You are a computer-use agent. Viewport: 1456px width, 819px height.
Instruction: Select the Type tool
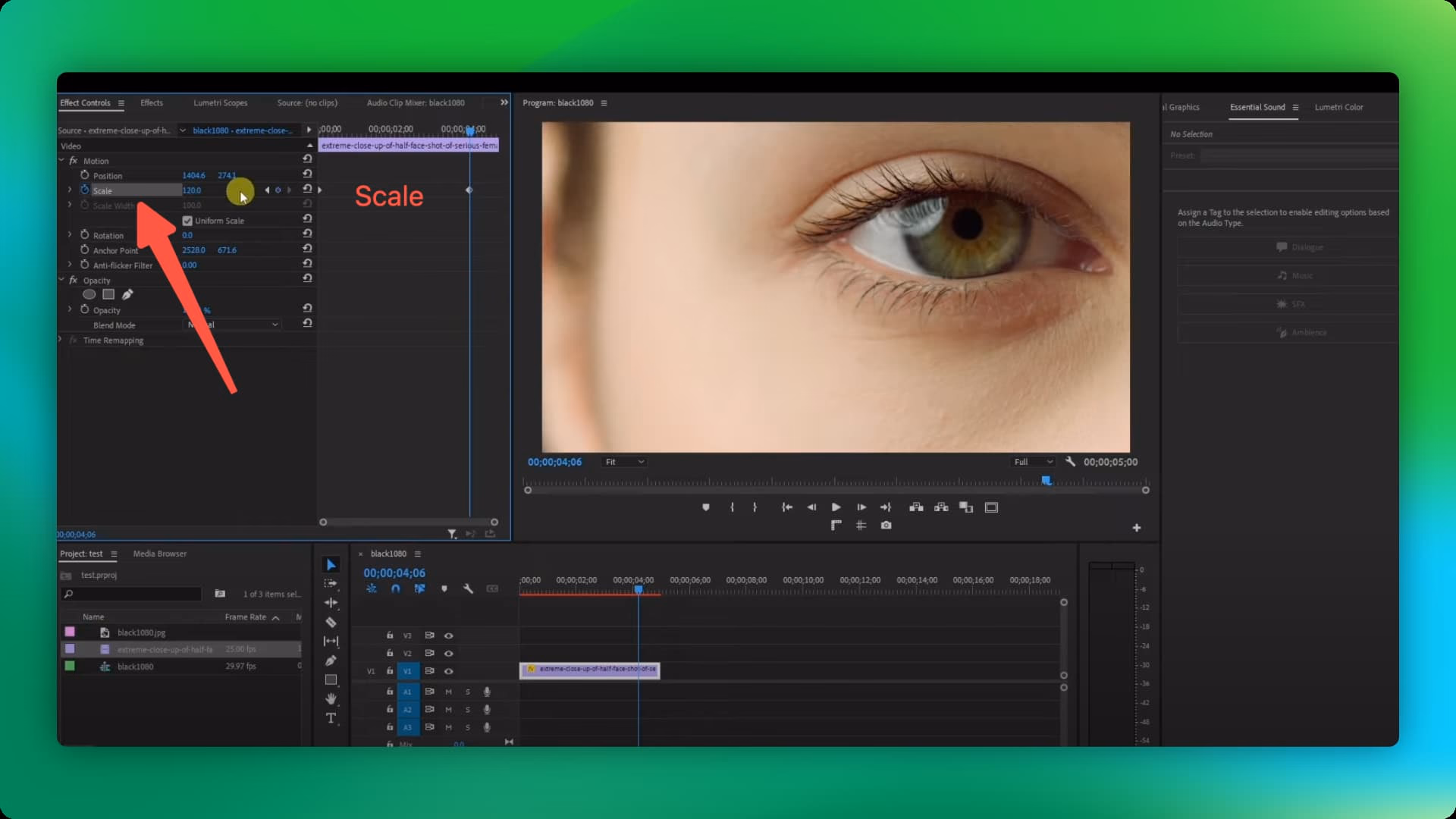point(331,719)
